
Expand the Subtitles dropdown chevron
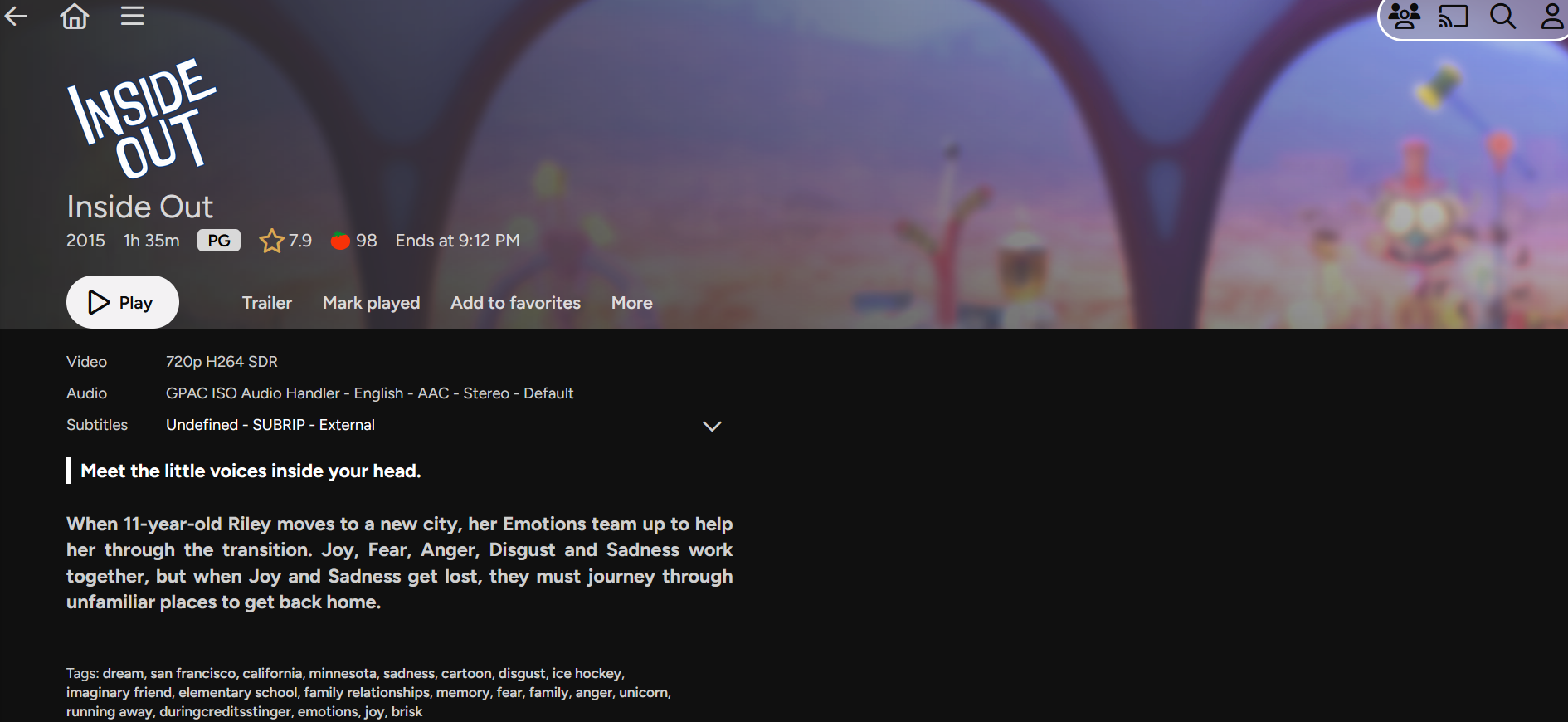pyautogui.click(x=712, y=426)
